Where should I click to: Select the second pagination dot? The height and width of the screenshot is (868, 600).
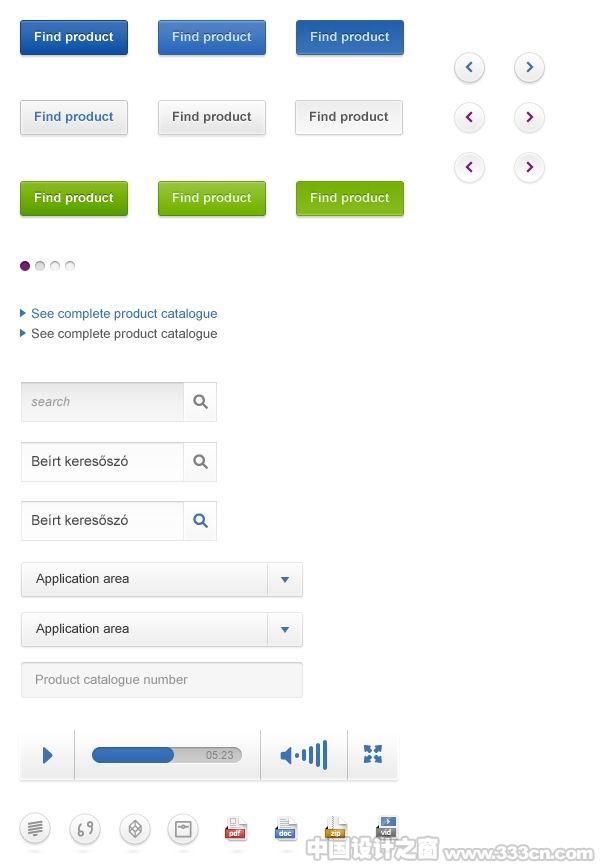tap(40, 266)
